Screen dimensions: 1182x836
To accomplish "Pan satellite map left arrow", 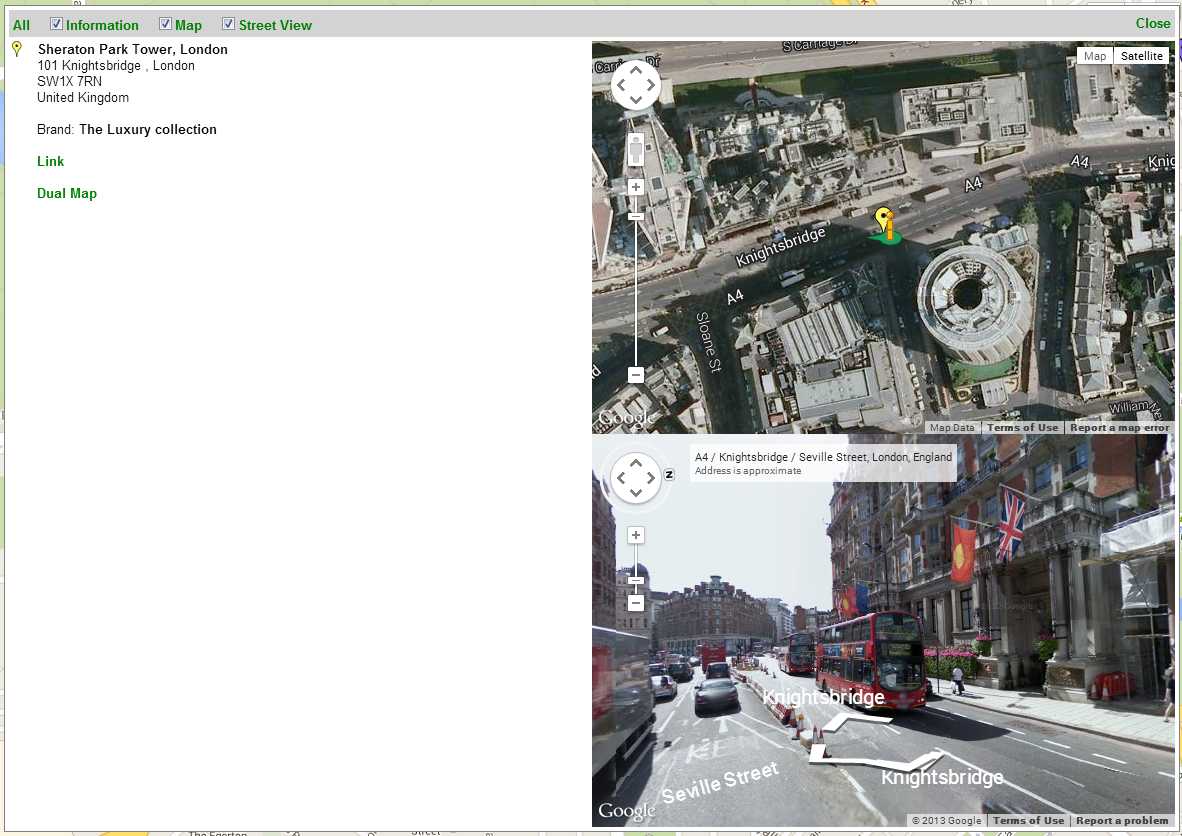I will pos(621,85).
